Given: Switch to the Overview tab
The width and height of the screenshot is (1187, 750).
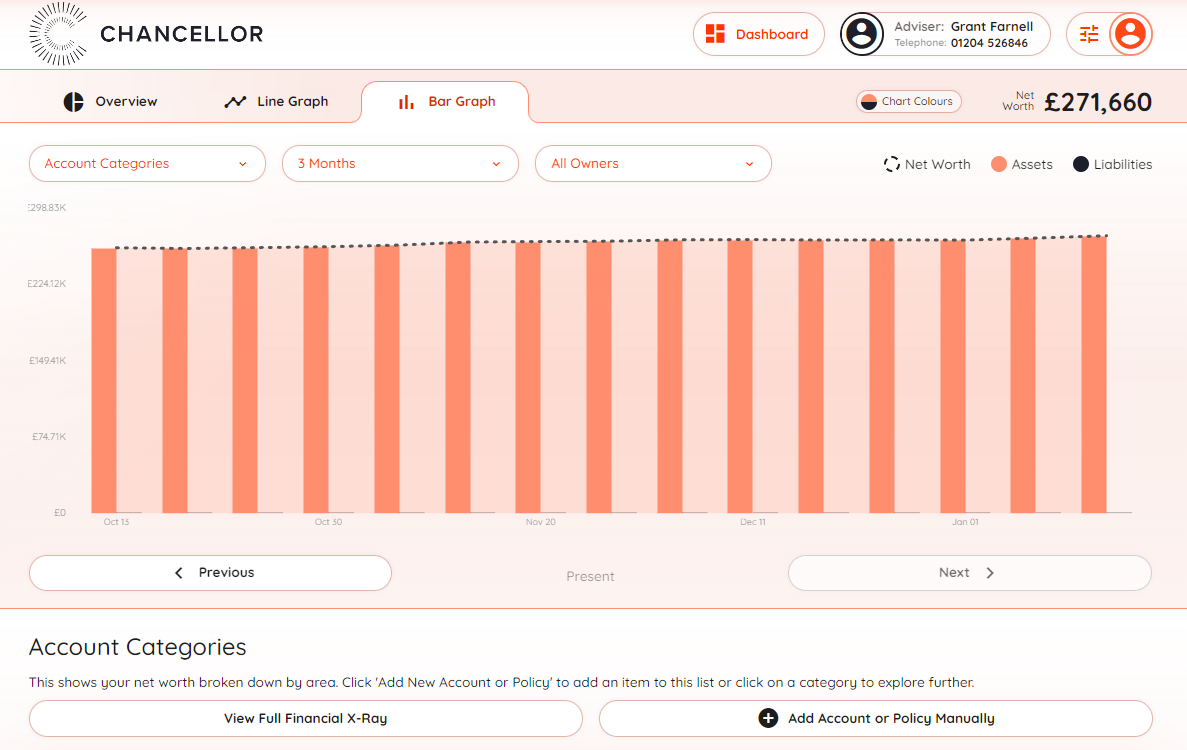Looking at the screenshot, I should (x=110, y=101).
